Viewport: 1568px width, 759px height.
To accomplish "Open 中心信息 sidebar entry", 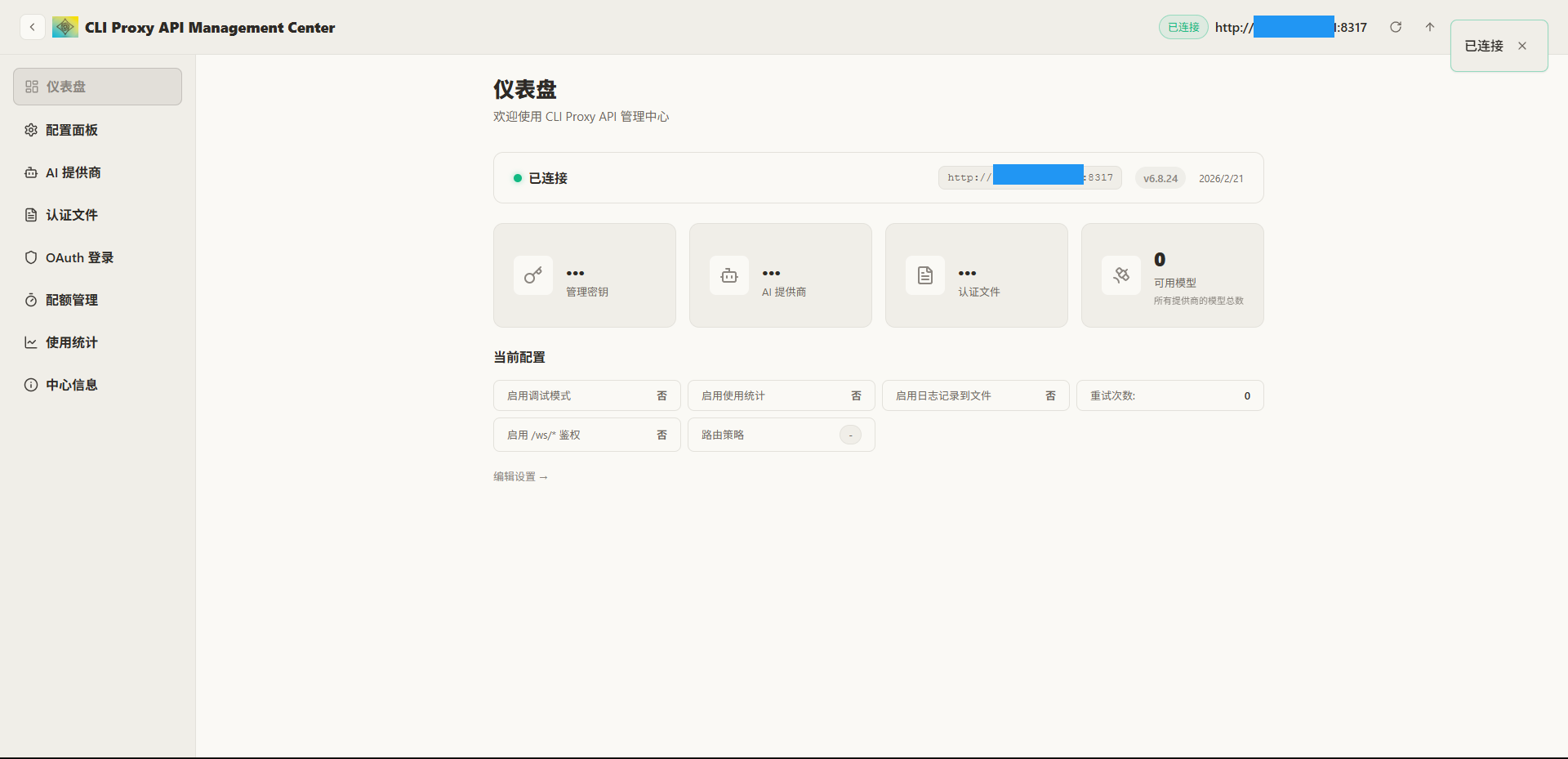I will (72, 385).
